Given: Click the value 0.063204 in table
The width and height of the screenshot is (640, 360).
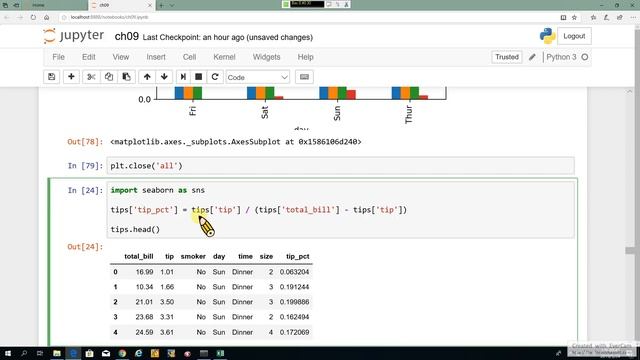Looking at the screenshot, I should pyautogui.click(x=294, y=272).
